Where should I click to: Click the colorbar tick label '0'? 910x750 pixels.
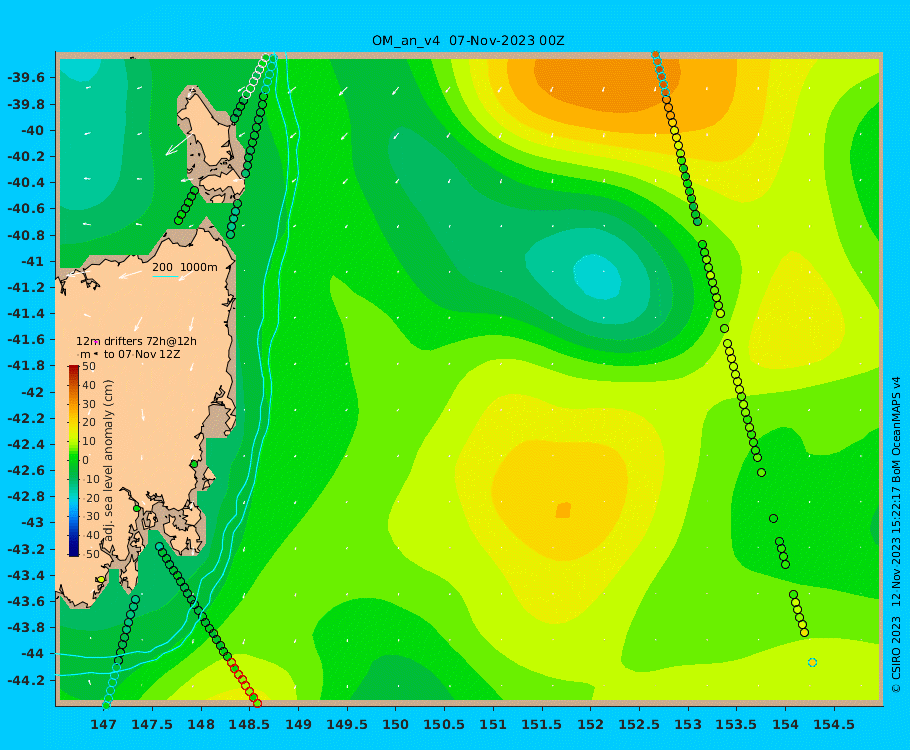point(86,460)
